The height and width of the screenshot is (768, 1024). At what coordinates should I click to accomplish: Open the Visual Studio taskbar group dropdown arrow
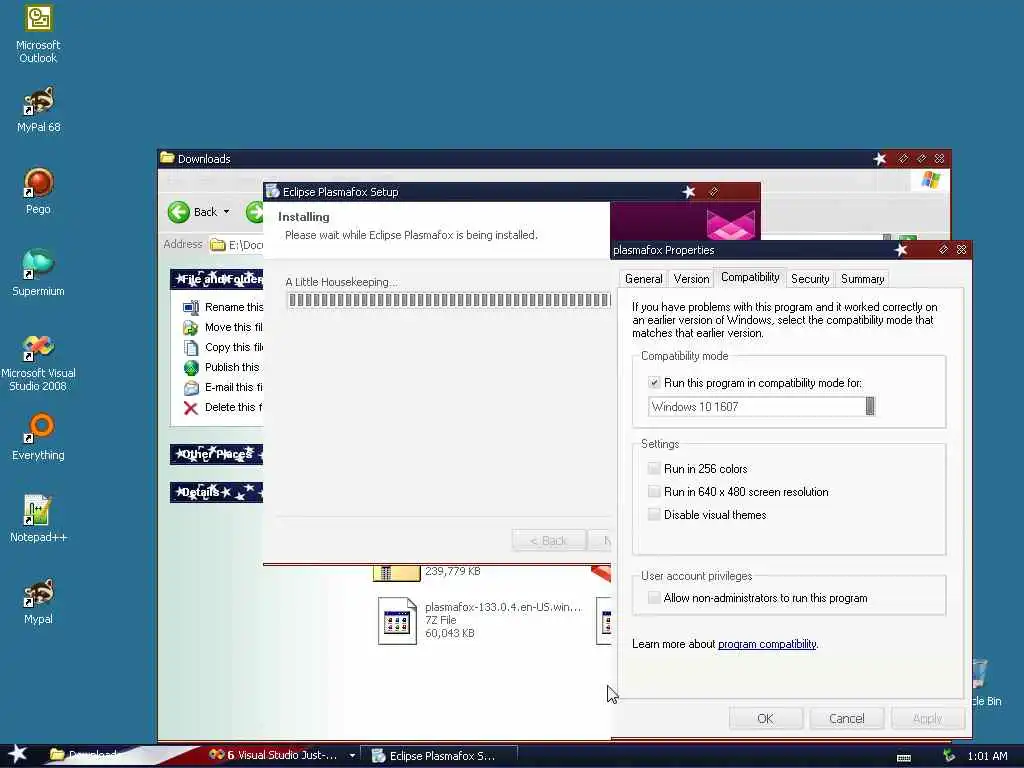point(352,756)
